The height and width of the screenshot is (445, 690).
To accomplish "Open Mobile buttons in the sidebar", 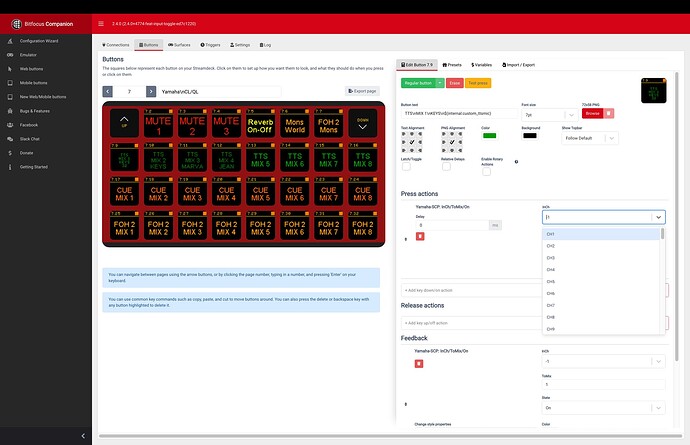I will pos(33,83).
